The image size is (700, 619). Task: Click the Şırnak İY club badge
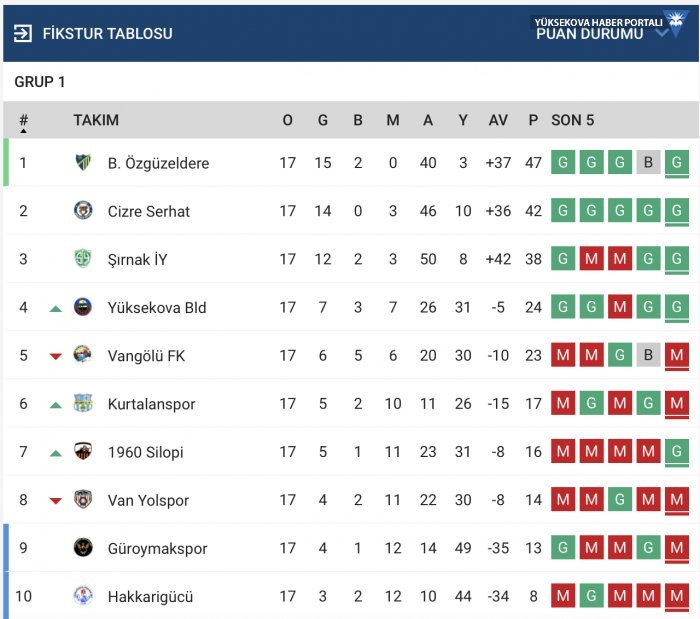[x=83, y=259]
